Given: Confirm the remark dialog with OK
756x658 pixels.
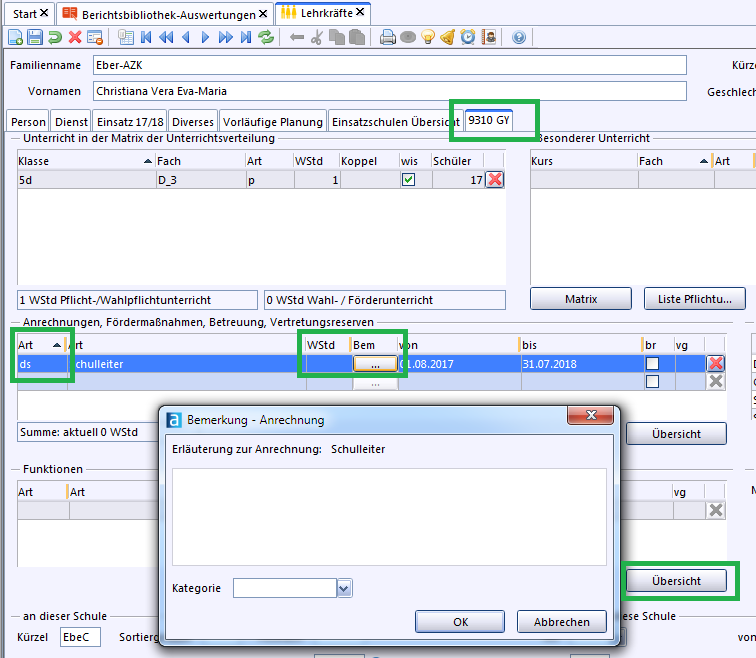Looking at the screenshot, I should 460,621.
